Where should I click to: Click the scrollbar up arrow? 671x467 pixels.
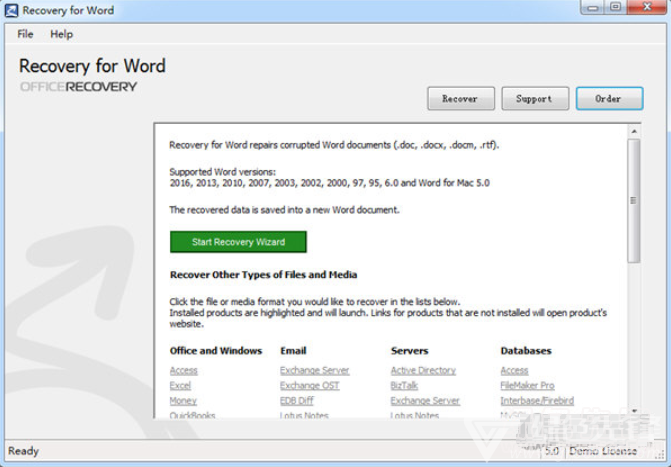pos(634,131)
